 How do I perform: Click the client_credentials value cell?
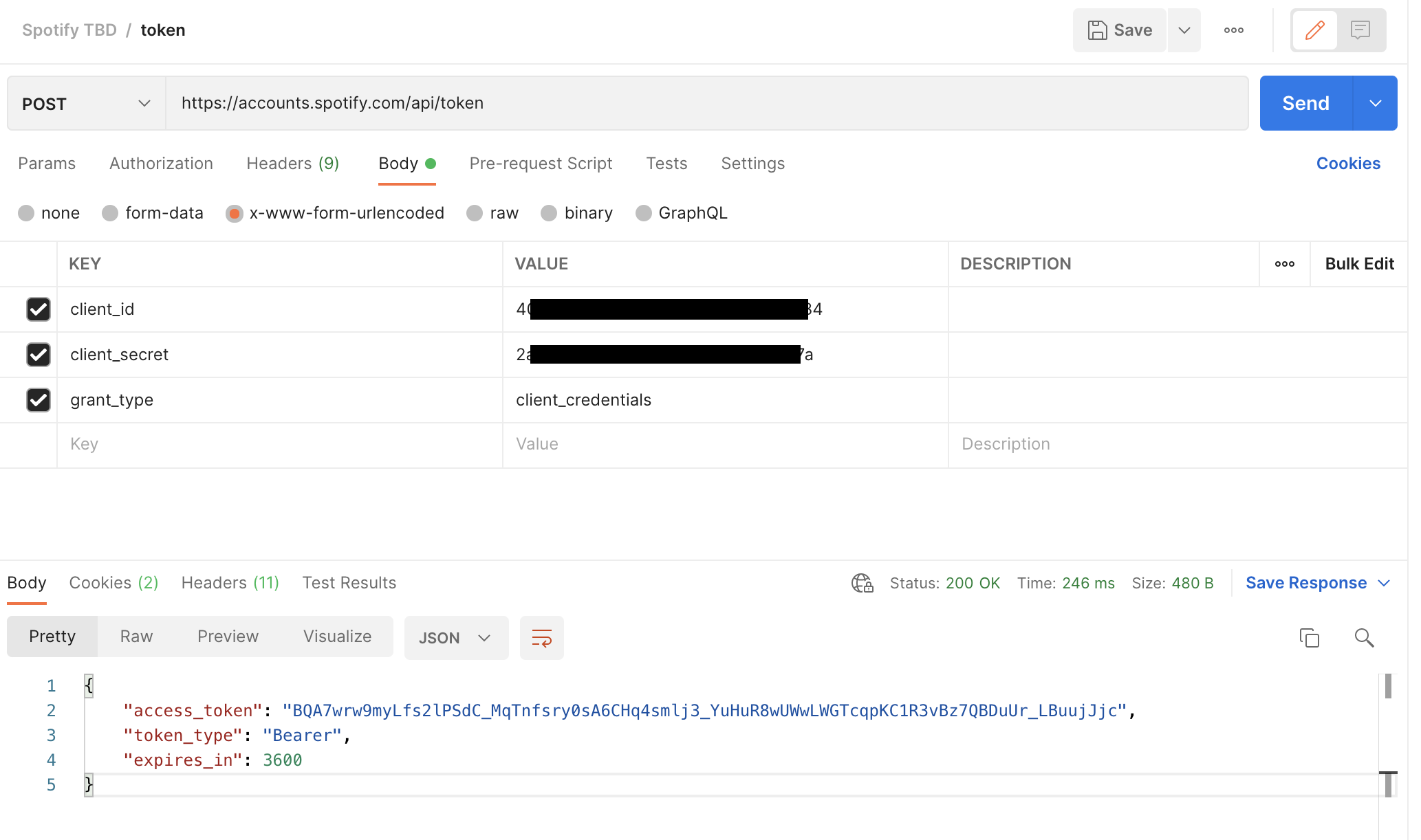pyautogui.click(x=726, y=400)
